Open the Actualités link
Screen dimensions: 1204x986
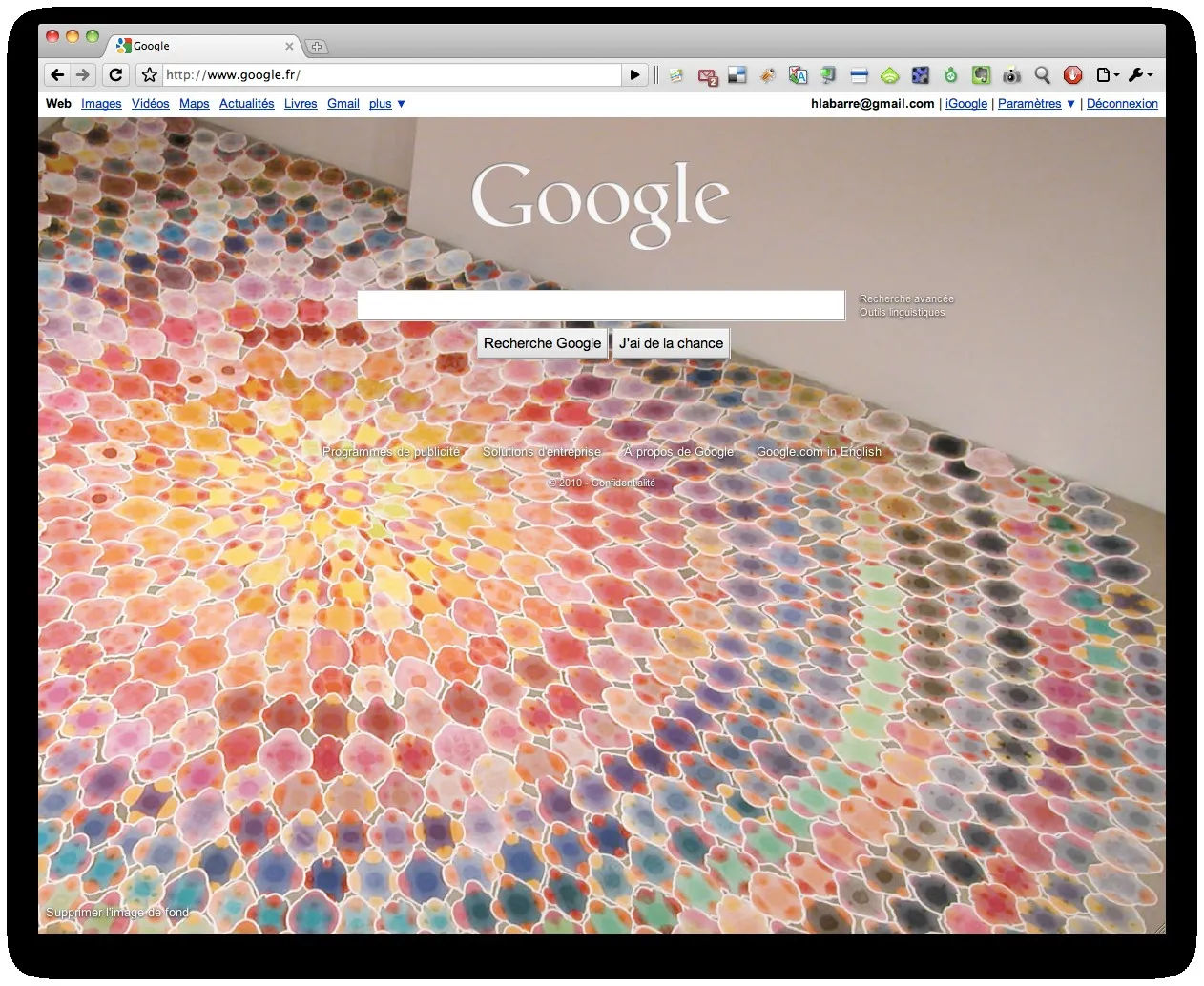click(x=247, y=104)
